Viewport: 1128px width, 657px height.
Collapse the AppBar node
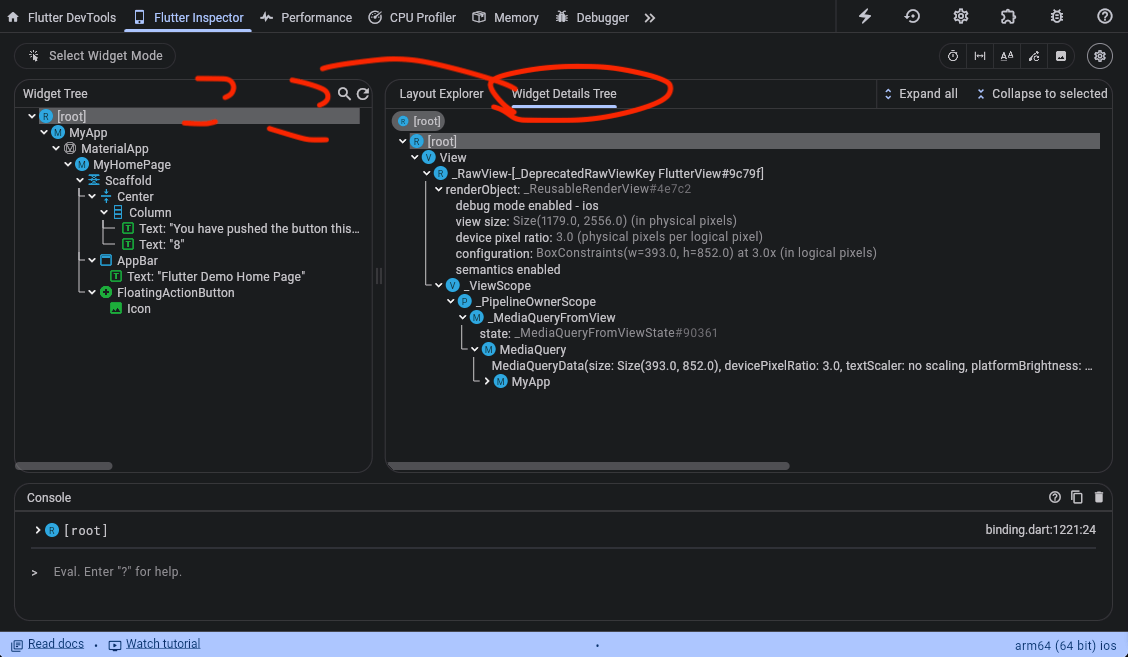(92, 260)
